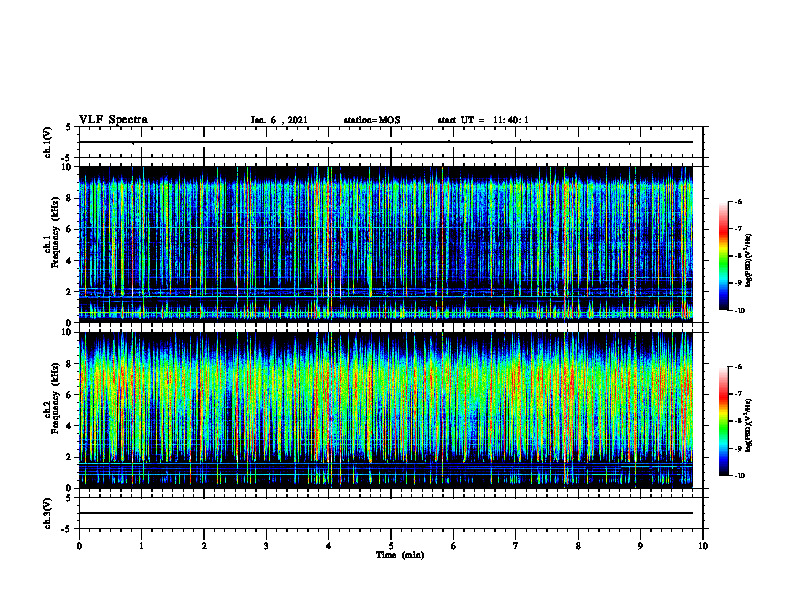
Task: Click time axis tick label "10"
Action: coord(703,546)
